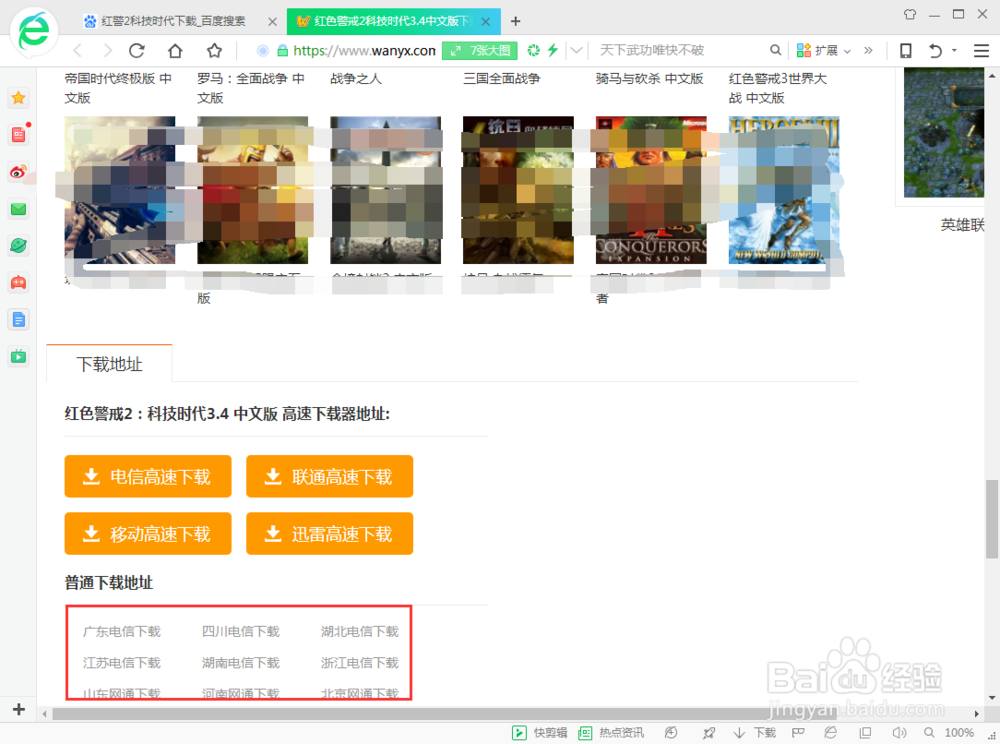
Task: Click the 迅雷高速下载 button
Action: (330, 534)
